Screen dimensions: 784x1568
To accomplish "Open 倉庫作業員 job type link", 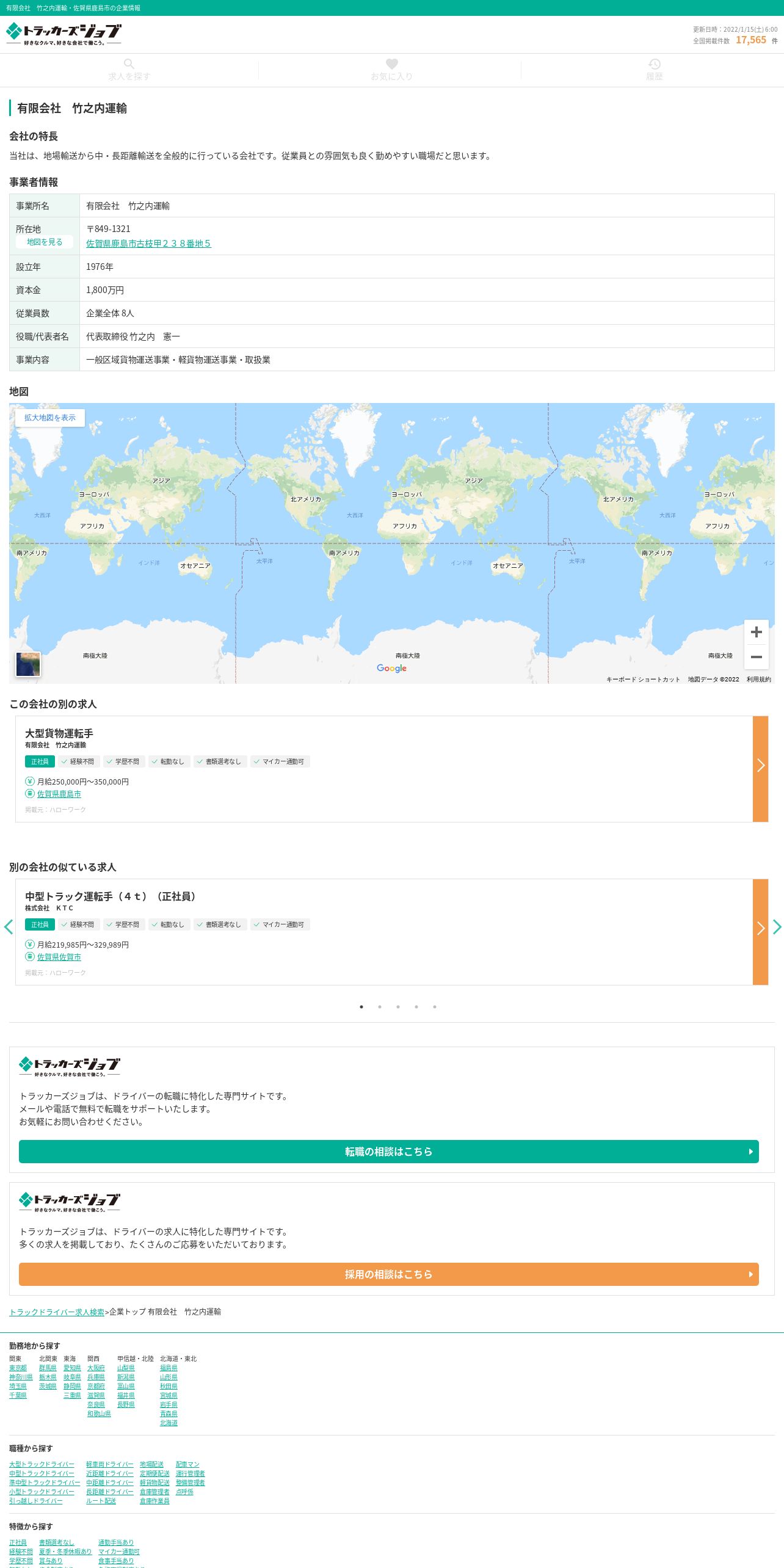I will 154,1501.
